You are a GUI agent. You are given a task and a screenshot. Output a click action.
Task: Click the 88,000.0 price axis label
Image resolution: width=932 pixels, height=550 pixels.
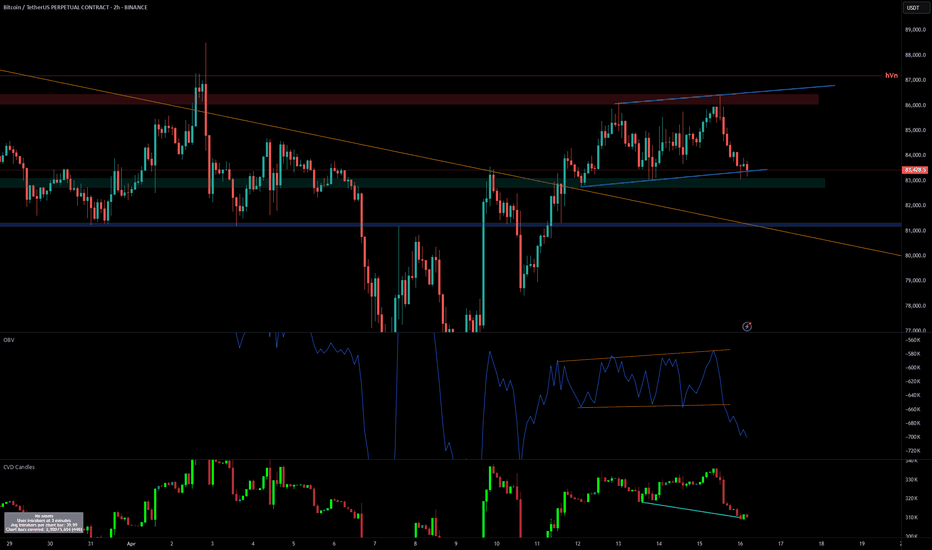click(x=915, y=55)
